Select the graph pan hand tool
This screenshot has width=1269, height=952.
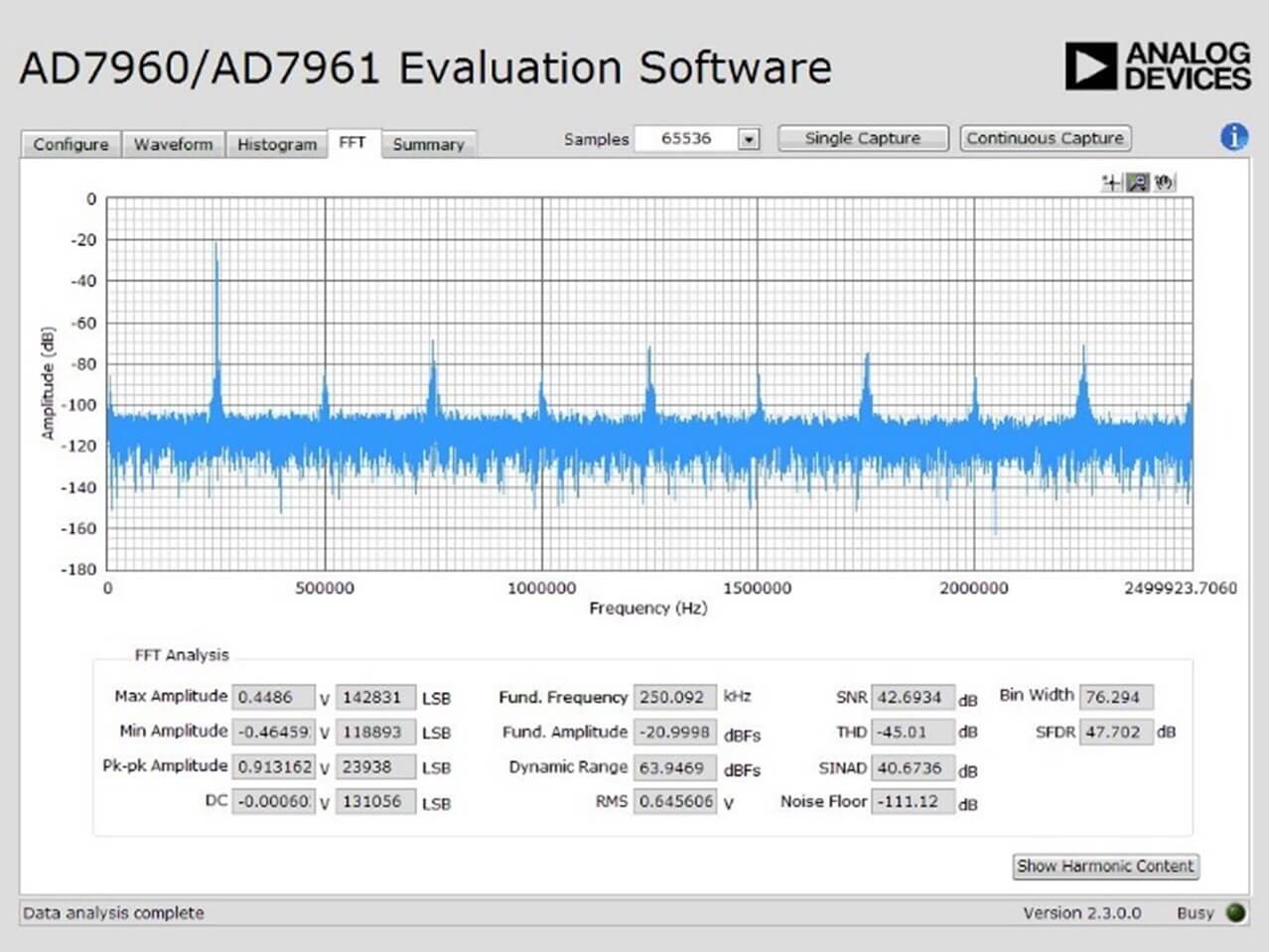(x=1164, y=182)
